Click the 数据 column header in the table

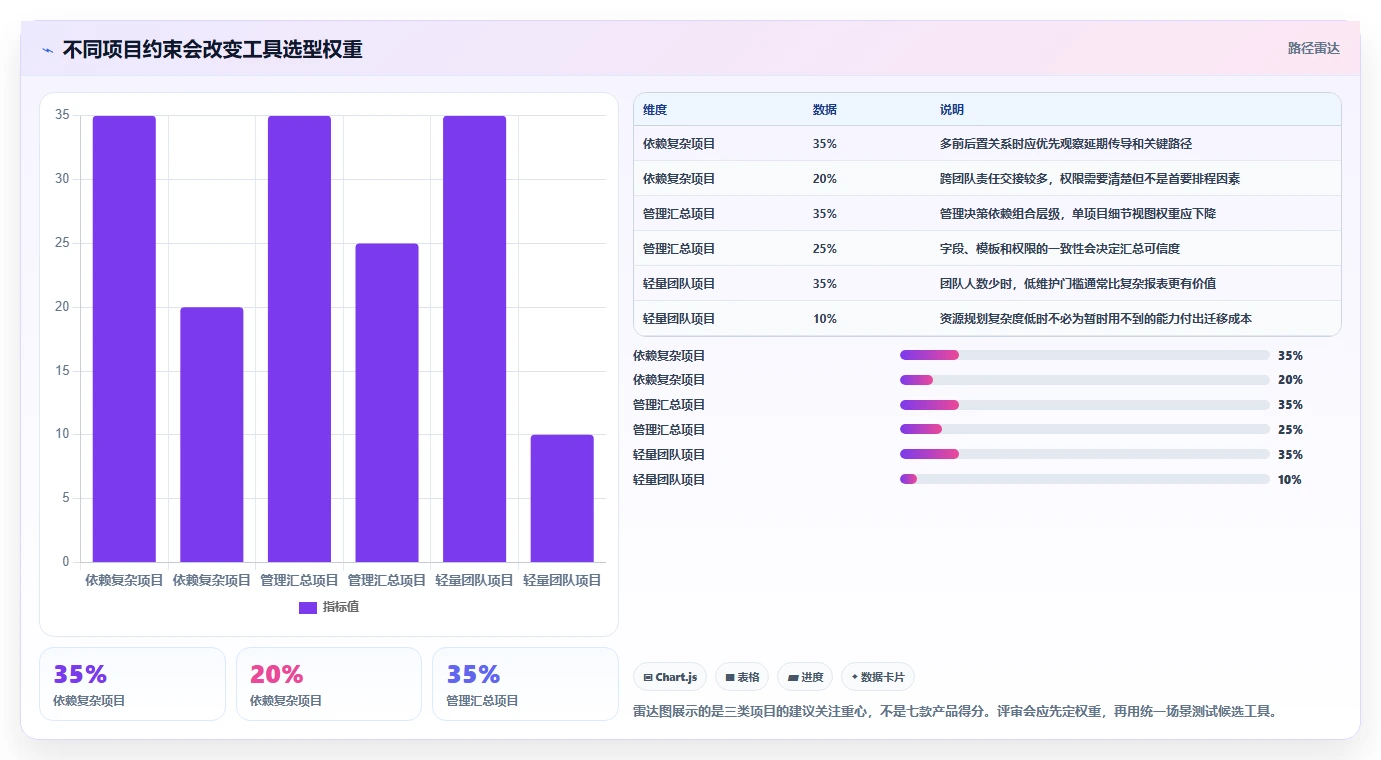(x=825, y=110)
